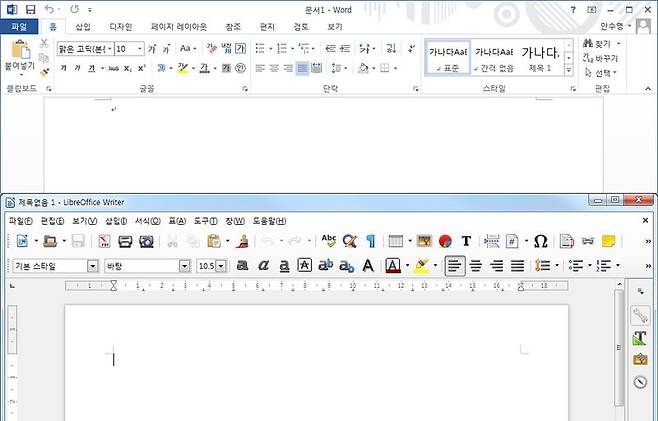
Task: Click the Cut scissors icon in Word ribbon
Action: point(44,43)
